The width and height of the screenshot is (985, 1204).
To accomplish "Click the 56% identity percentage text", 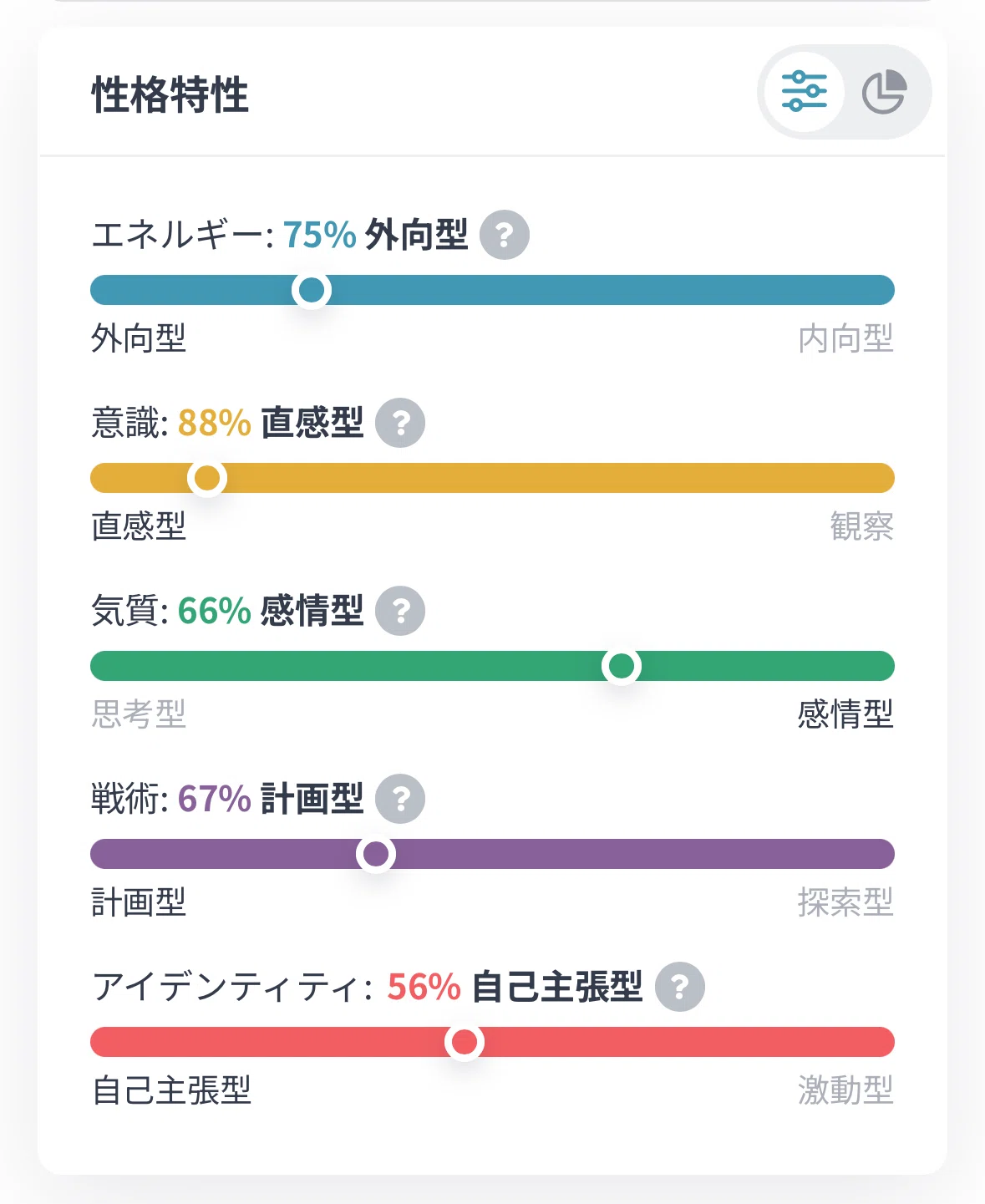I will 424,987.
